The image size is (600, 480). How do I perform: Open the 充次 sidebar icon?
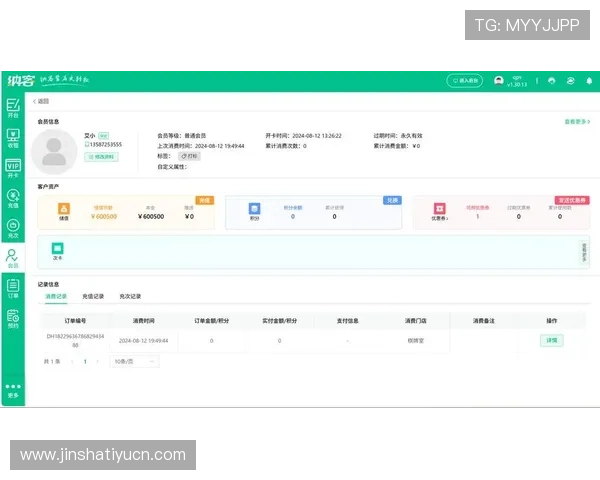13,229
